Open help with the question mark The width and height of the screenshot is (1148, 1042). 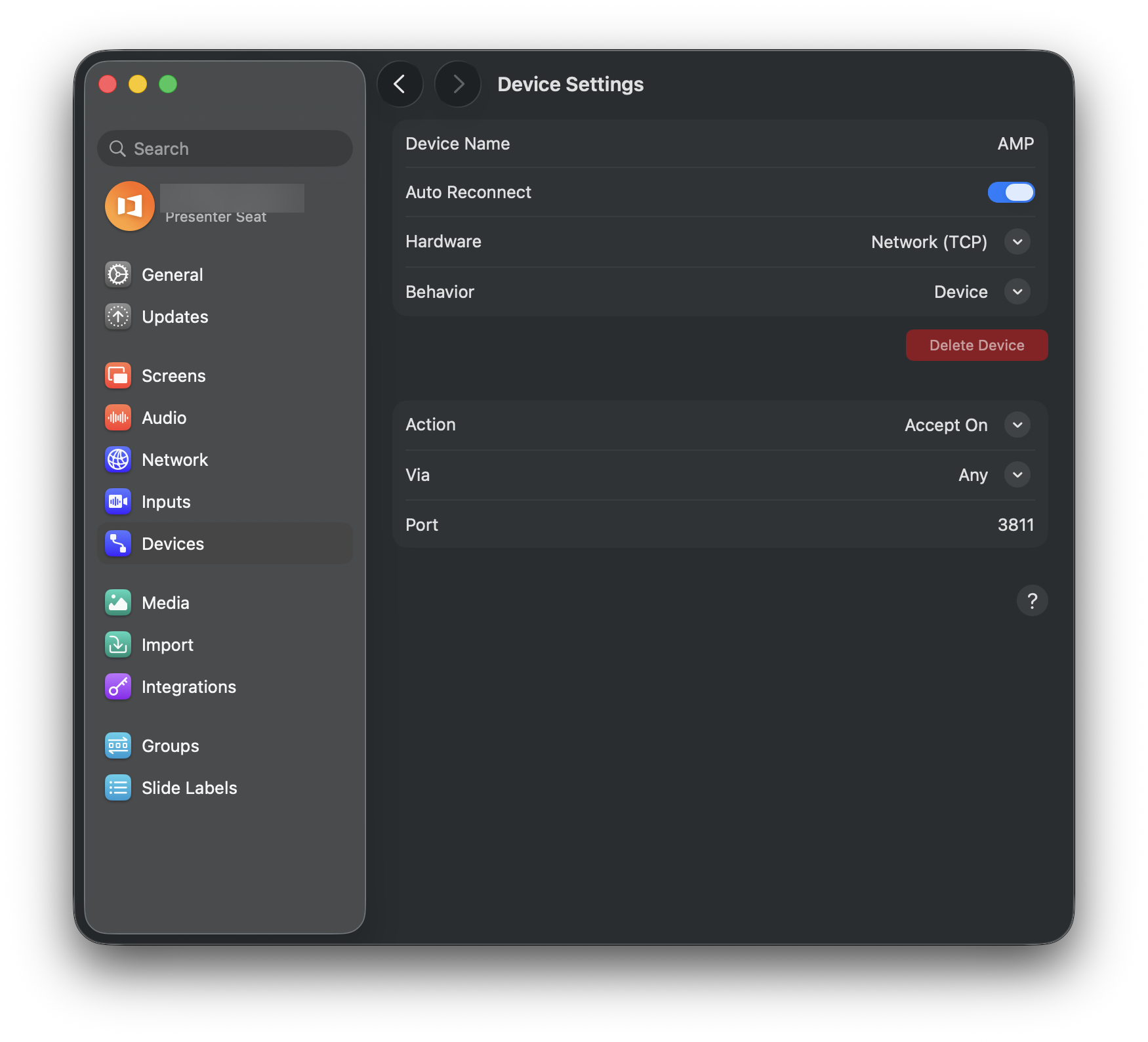[x=1032, y=600]
